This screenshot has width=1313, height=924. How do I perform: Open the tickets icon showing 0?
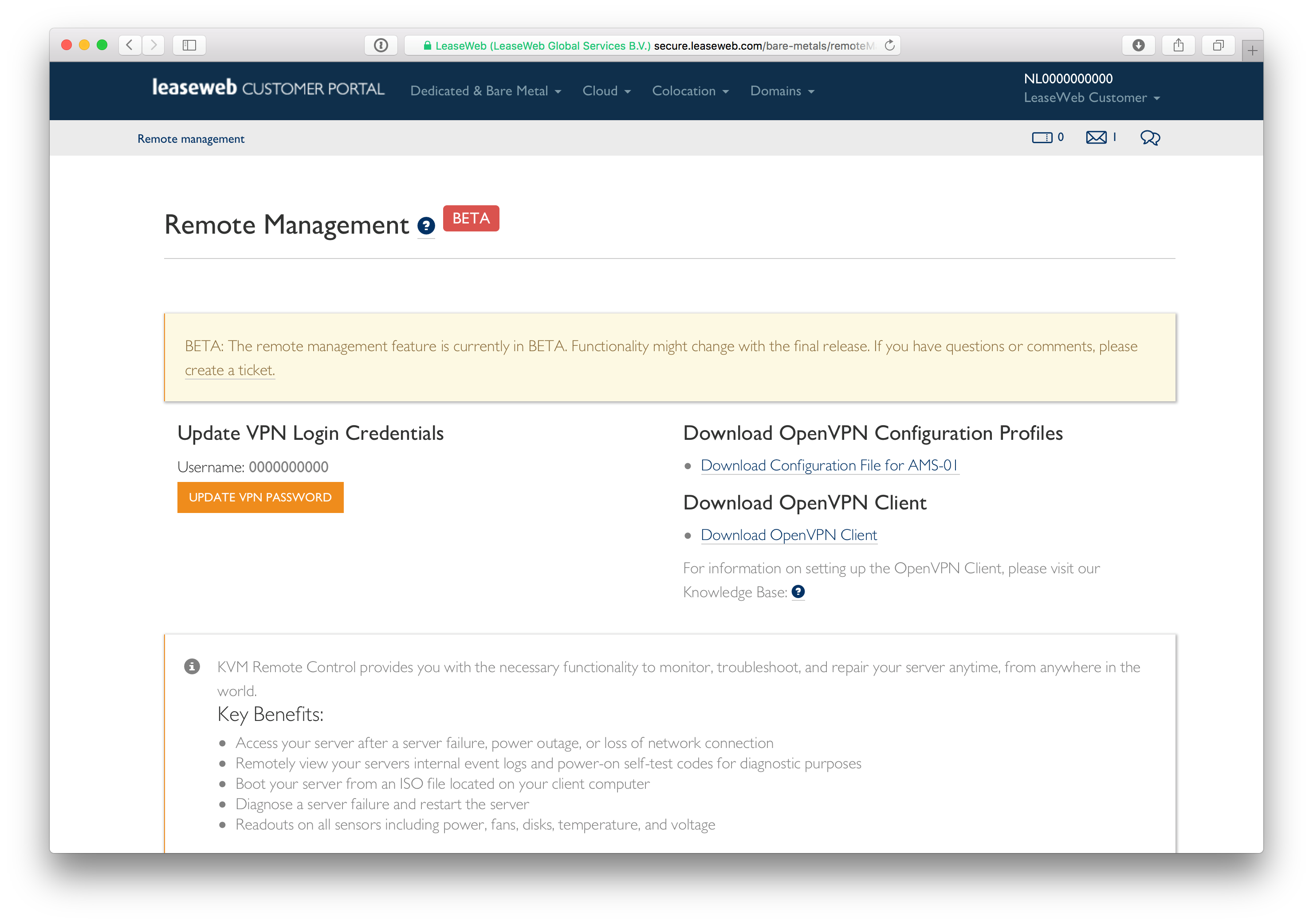click(x=1042, y=138)
